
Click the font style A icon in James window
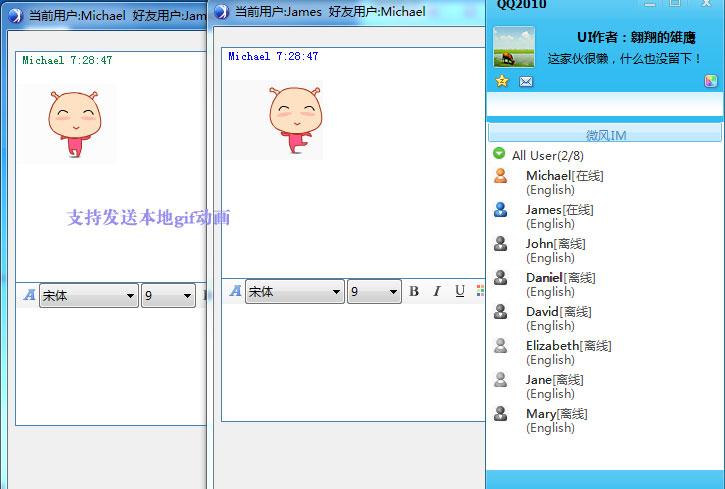[x=235, y=291]
